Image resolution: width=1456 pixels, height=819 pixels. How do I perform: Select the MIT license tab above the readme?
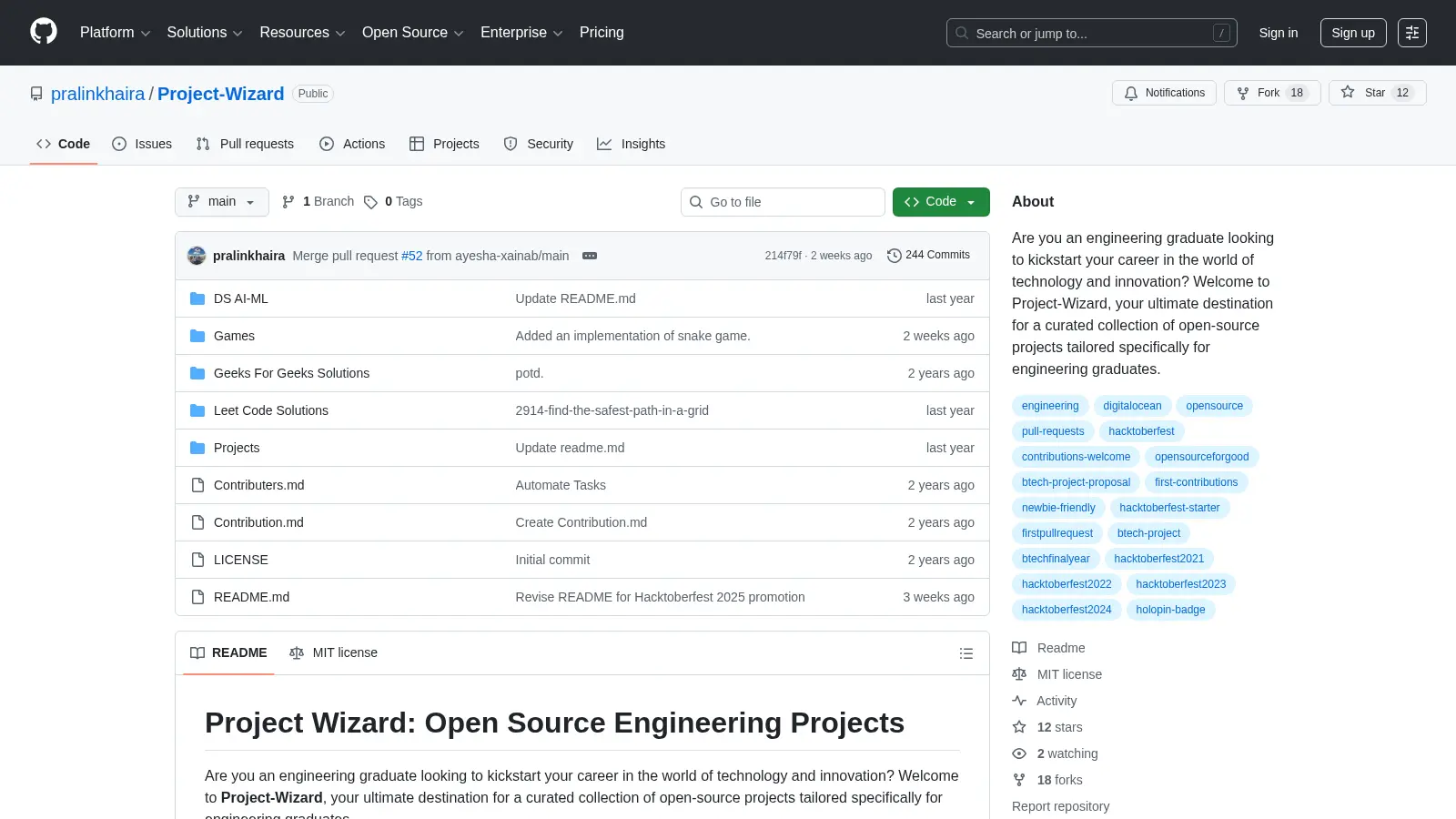click(x=333, y=653)
